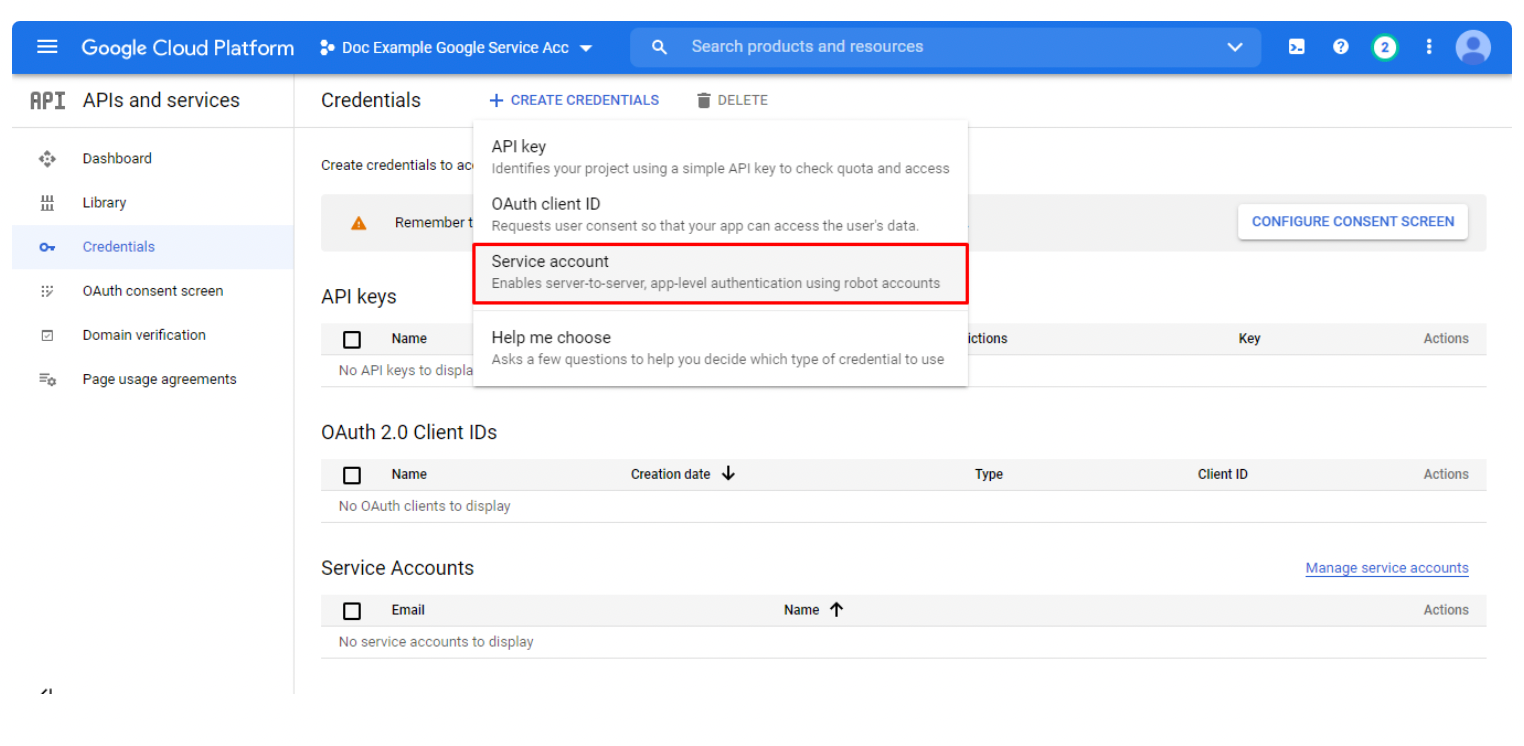Click the Domain verification checkbox icon

(47, 335)
